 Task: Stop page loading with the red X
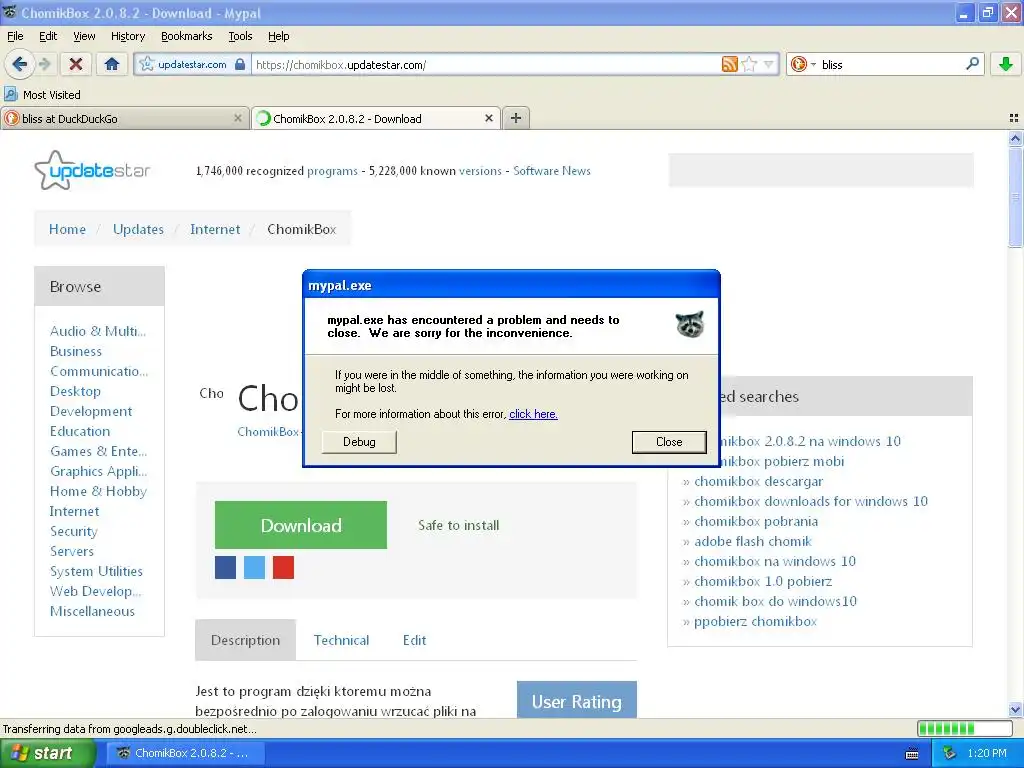[x=76, y=64]
